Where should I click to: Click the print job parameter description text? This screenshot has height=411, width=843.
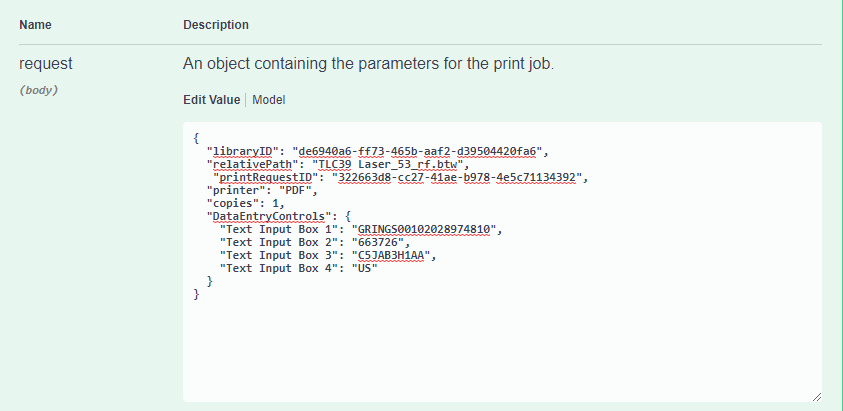point(368,63)
